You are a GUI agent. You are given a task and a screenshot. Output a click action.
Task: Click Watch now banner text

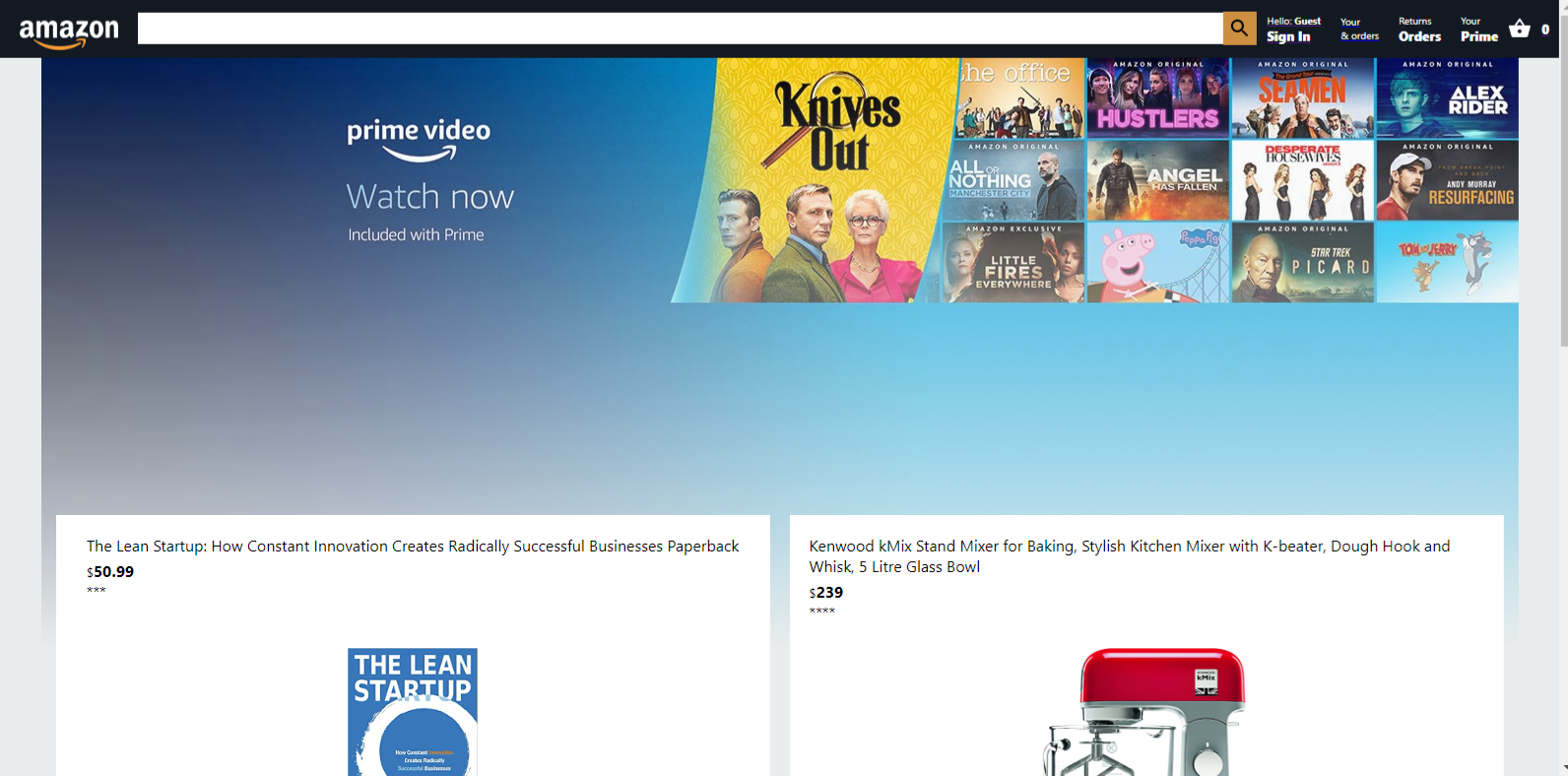(429, 197)
